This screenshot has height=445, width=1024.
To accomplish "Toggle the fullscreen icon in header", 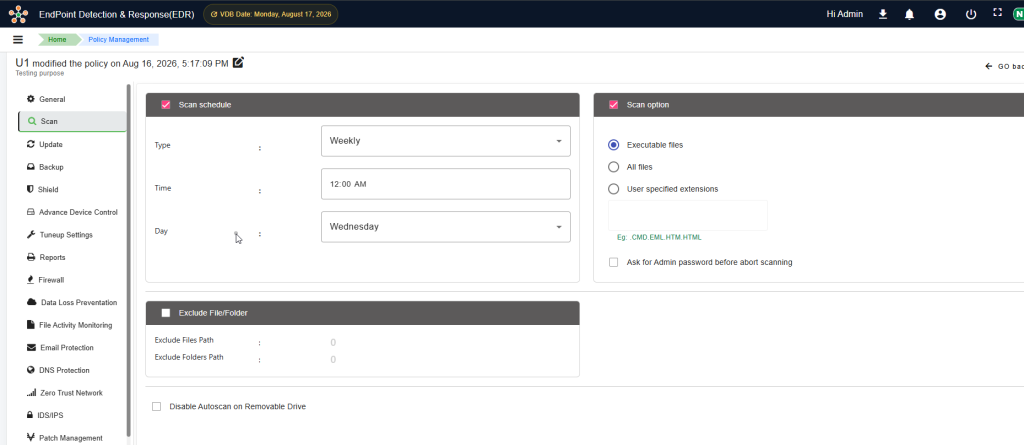I will (x=997, y=12).
